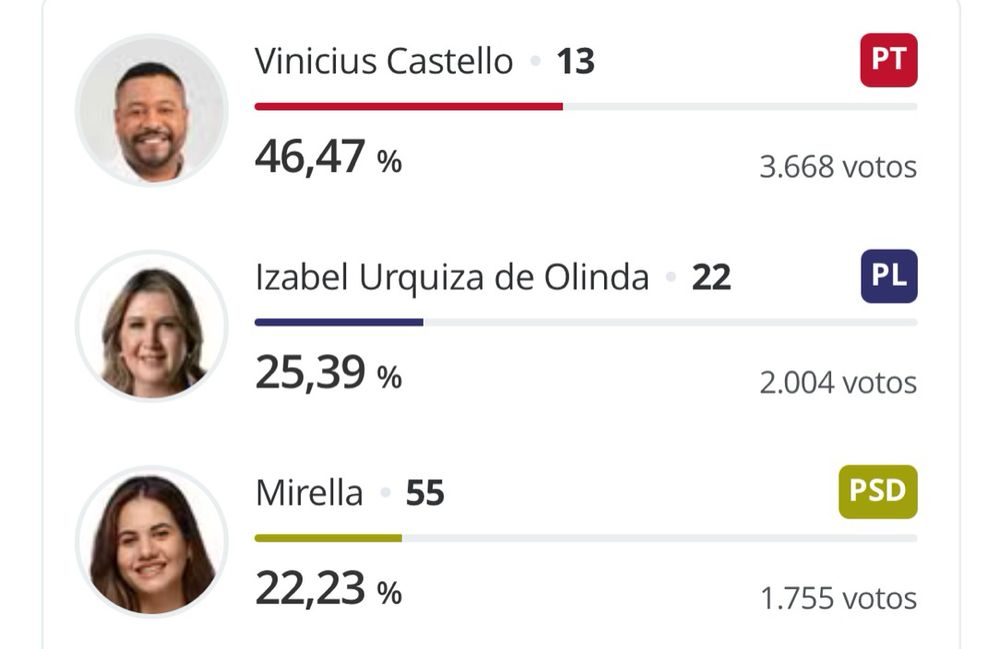This screenshot has height=649, width=1000.
Task: Select the Vinicius Castello name link
Action: pos(384,62)
